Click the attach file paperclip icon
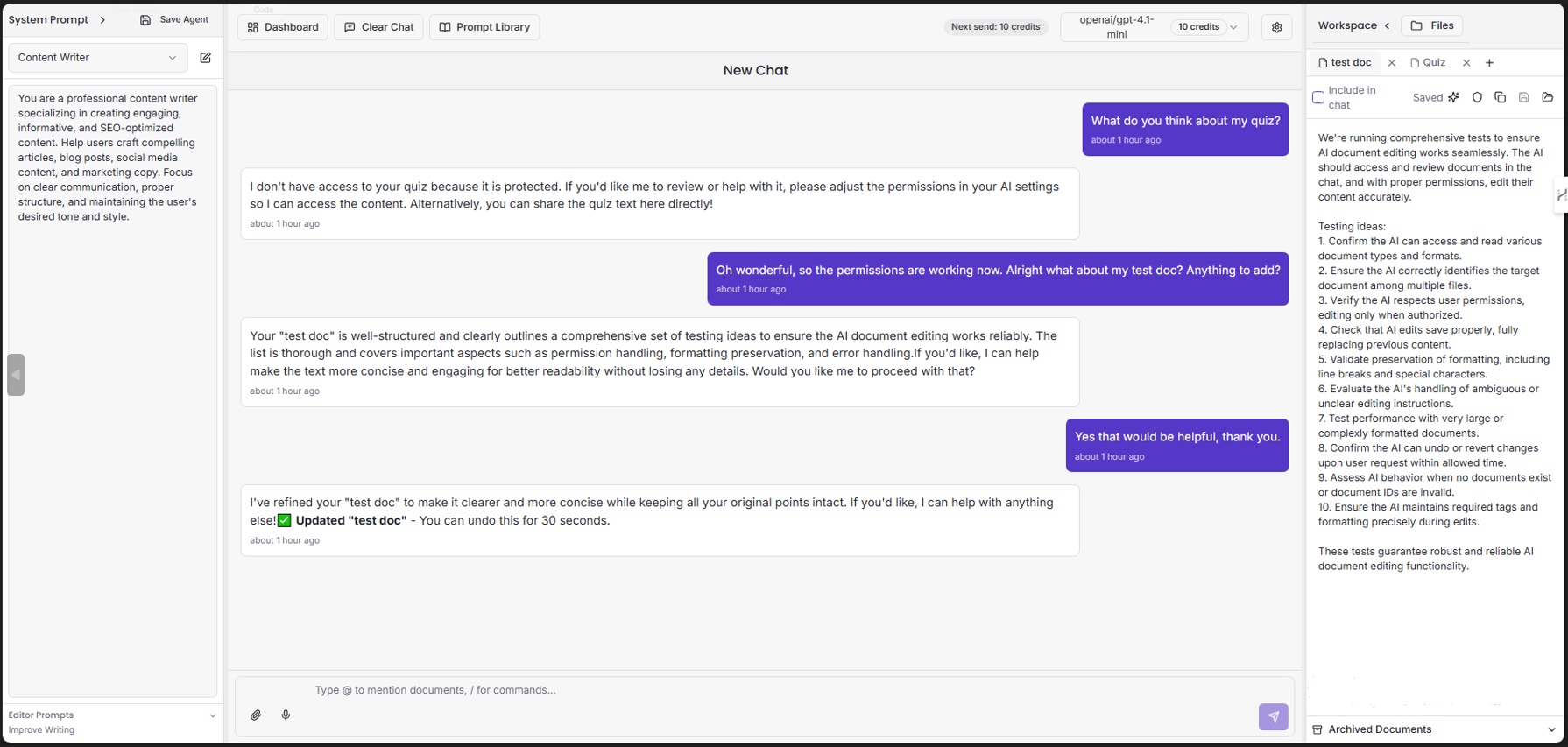 (x=256, y=715)
